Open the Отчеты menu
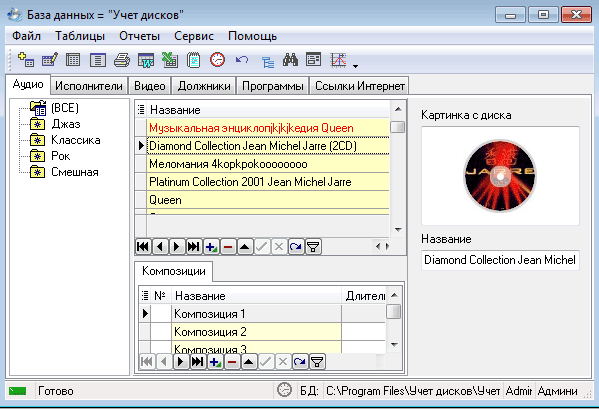The image size is (599, 409). [139, 36]
